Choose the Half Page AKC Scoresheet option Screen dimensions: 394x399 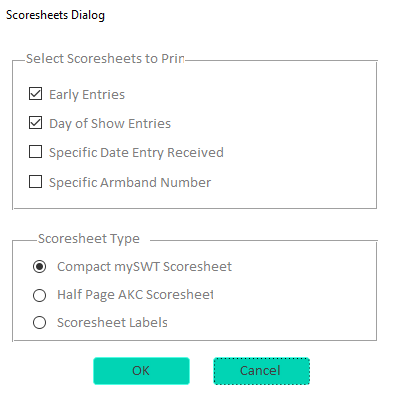click(39, 295)
